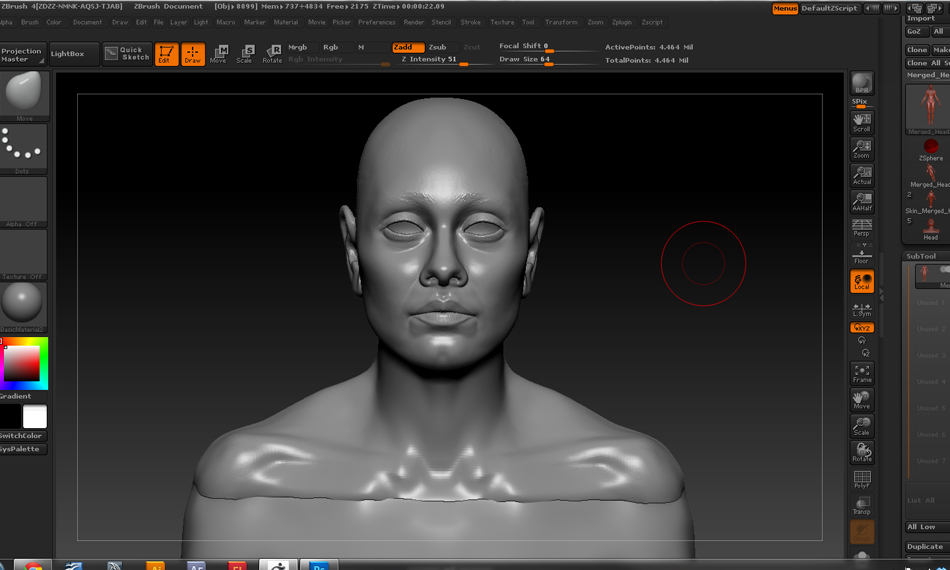
Task: Open the BasicMaterial2 material picker
Action: point(23,308)
